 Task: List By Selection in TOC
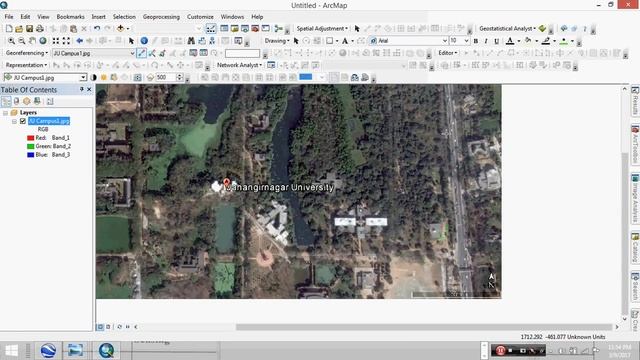(38, 101)
